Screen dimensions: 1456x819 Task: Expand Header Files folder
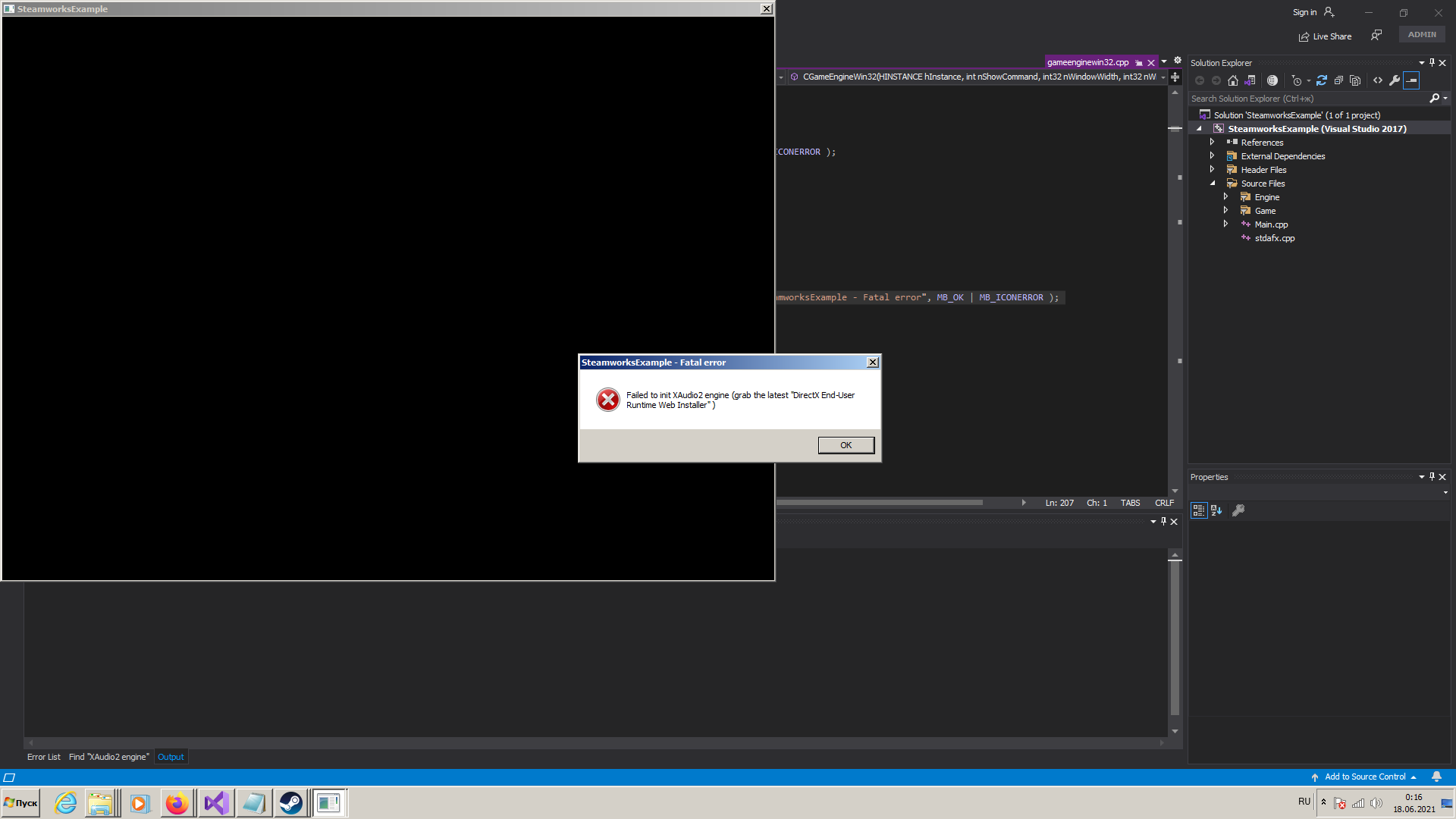[x=1212, y=170]
